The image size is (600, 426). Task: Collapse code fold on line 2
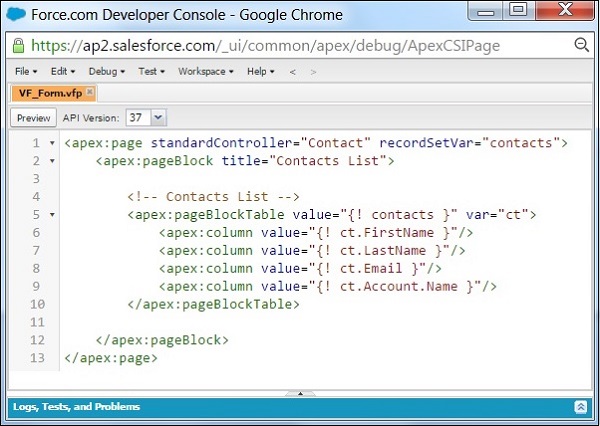[x=50, y=161]
